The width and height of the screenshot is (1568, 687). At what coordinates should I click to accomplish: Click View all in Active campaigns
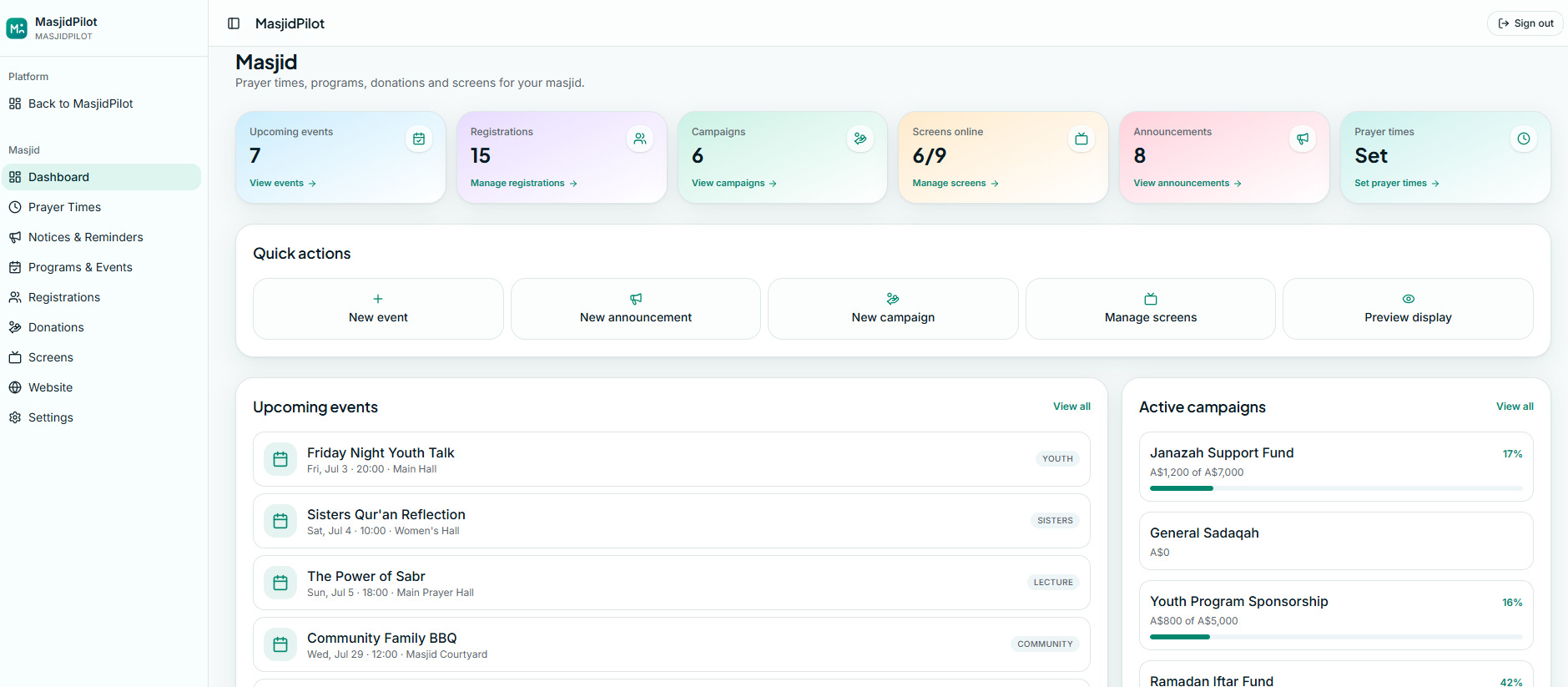pos(1515,407)
